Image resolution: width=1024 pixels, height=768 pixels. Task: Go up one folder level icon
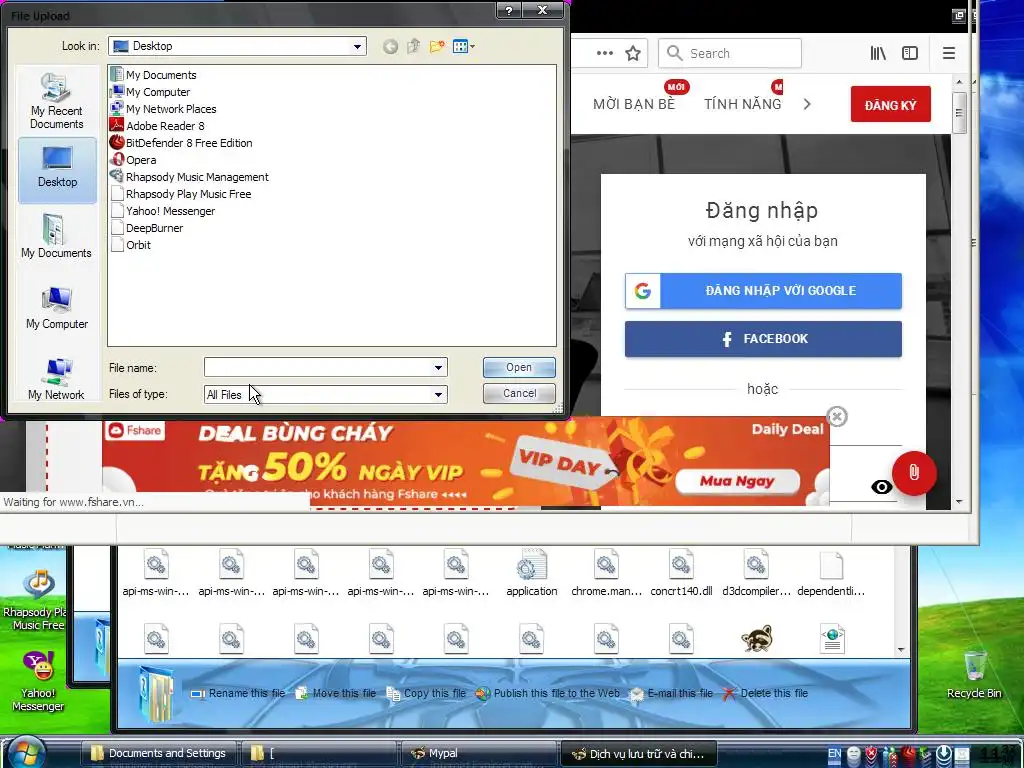pyautogui.click(x=413, y=46)
